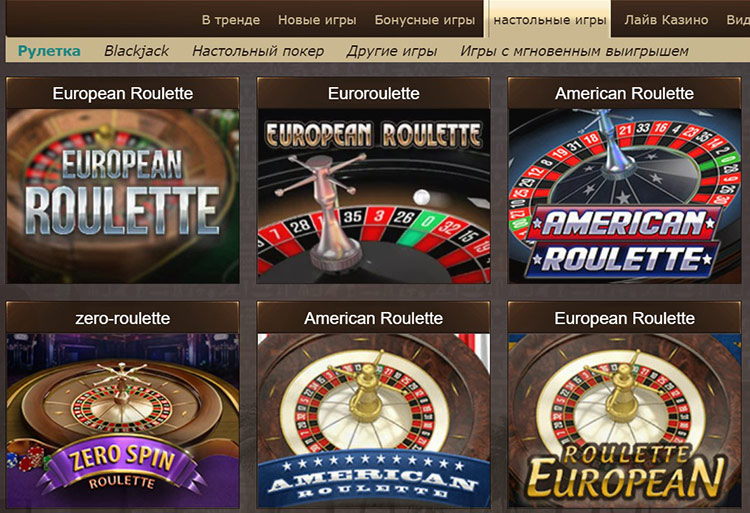750x513 pixels.
Task: Go to Лайв Казино tab
Action: [666, 20]
